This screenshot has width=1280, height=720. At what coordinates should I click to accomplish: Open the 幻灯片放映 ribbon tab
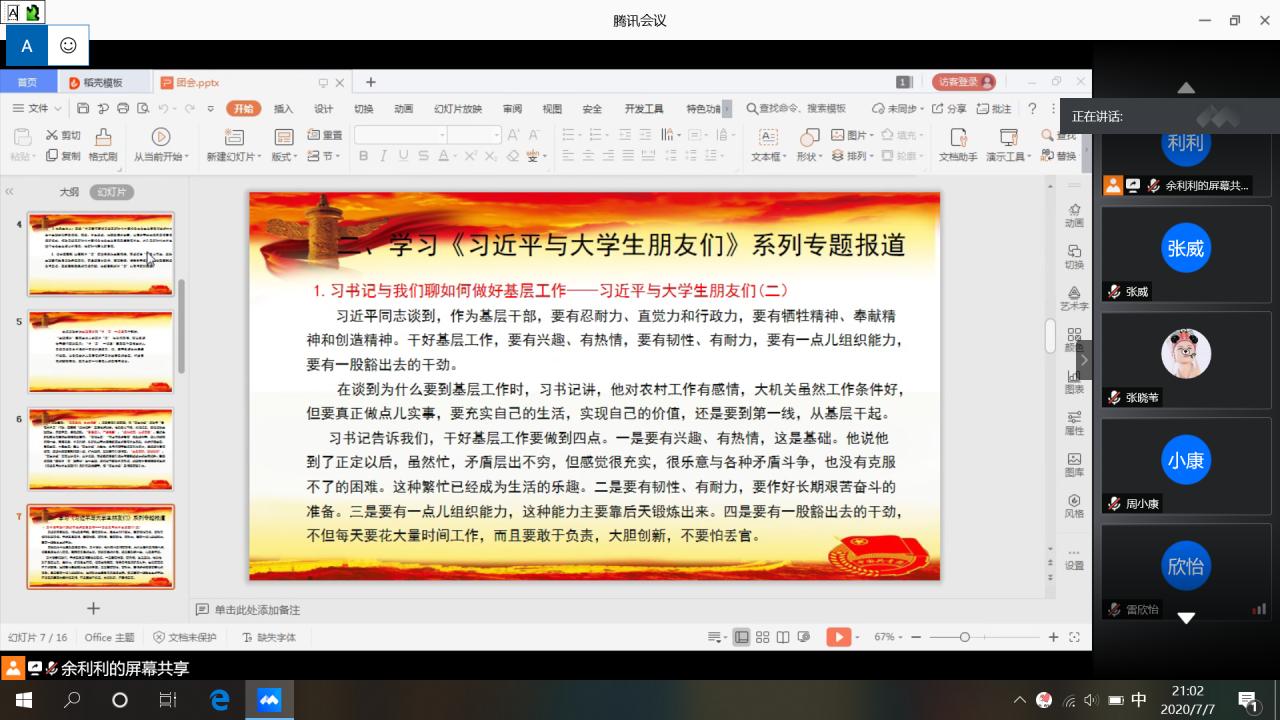(457, 108)
